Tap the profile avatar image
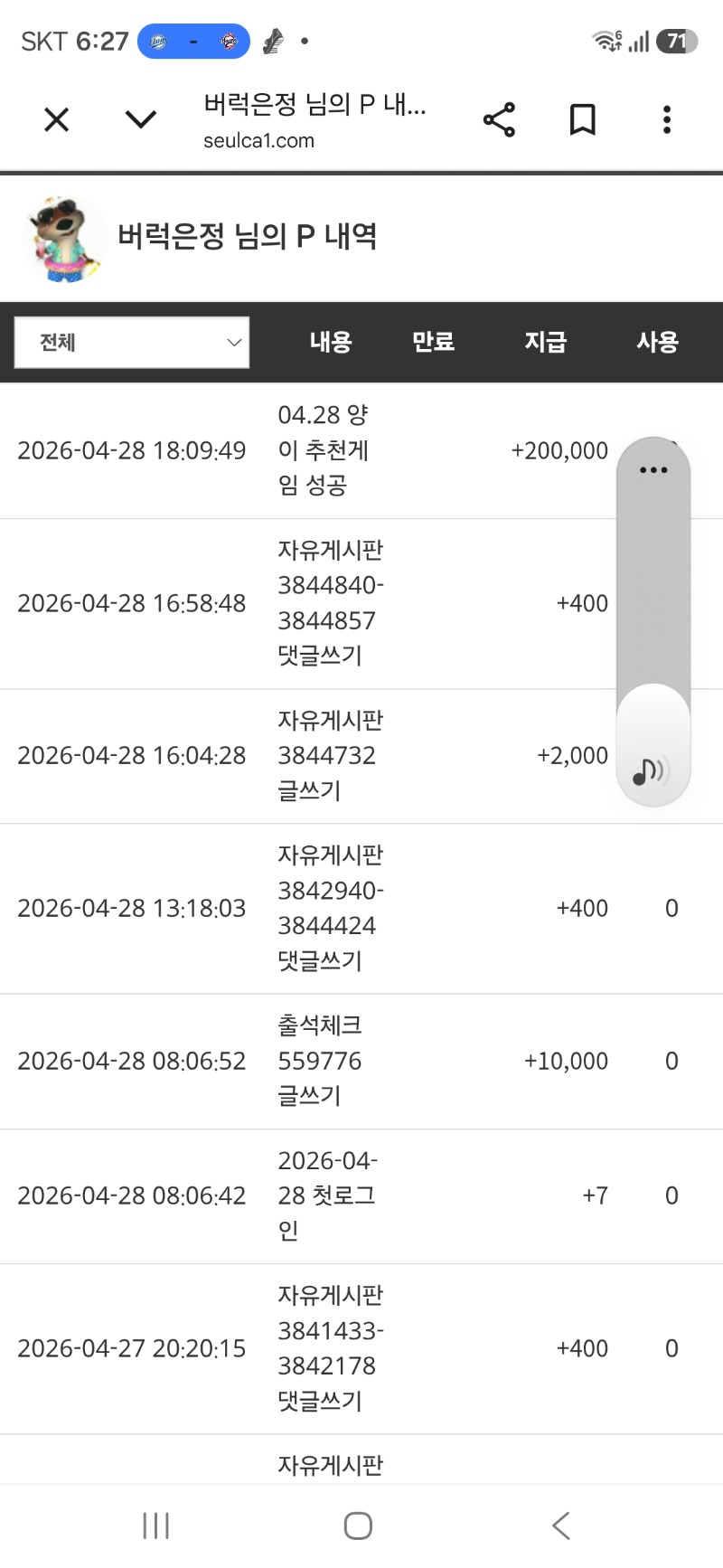Viewport: 723px width, 1568px height. click(x=63, y=239)
